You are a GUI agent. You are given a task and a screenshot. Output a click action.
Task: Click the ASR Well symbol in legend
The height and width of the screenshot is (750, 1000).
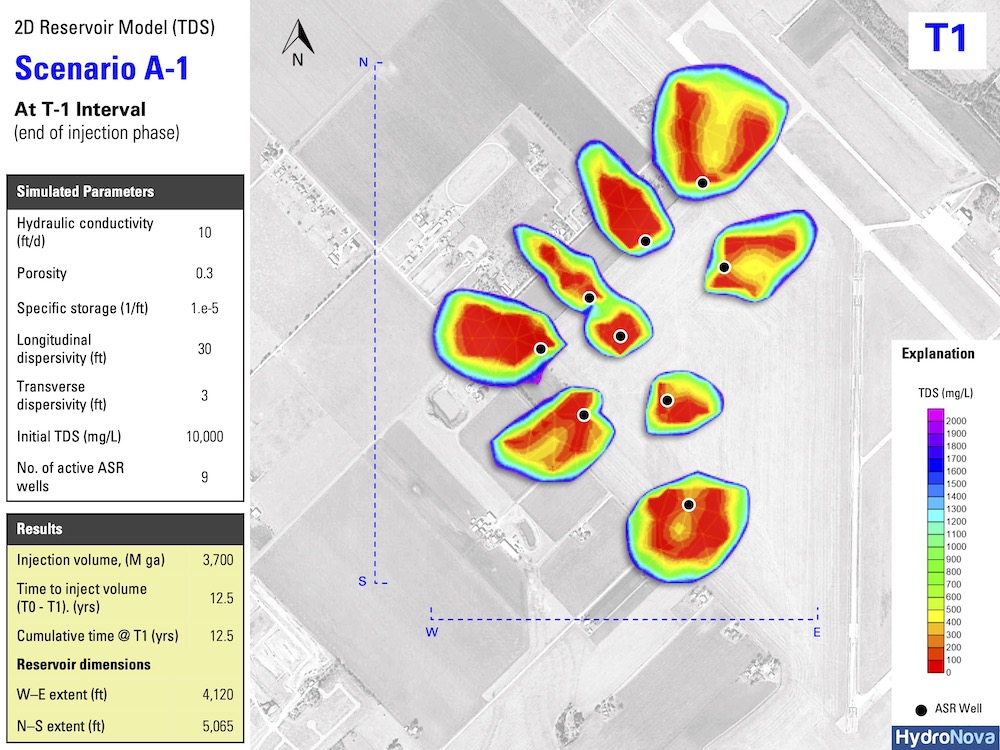click(x=920, y=709)
